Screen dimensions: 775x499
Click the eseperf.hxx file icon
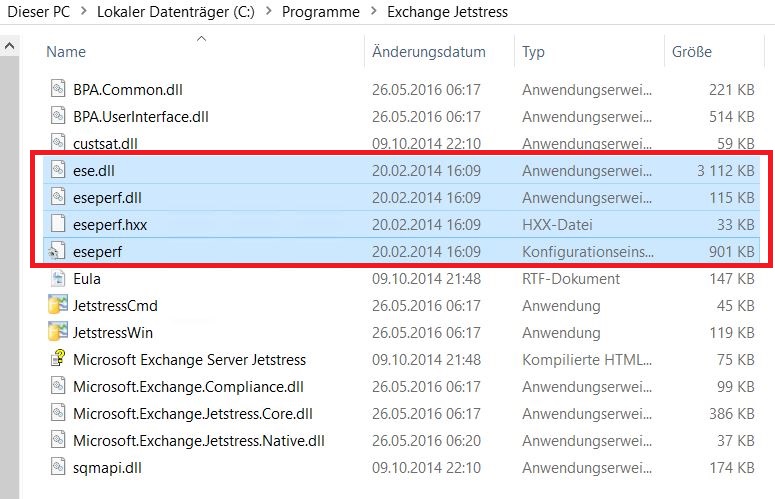[x=57, y=224]
